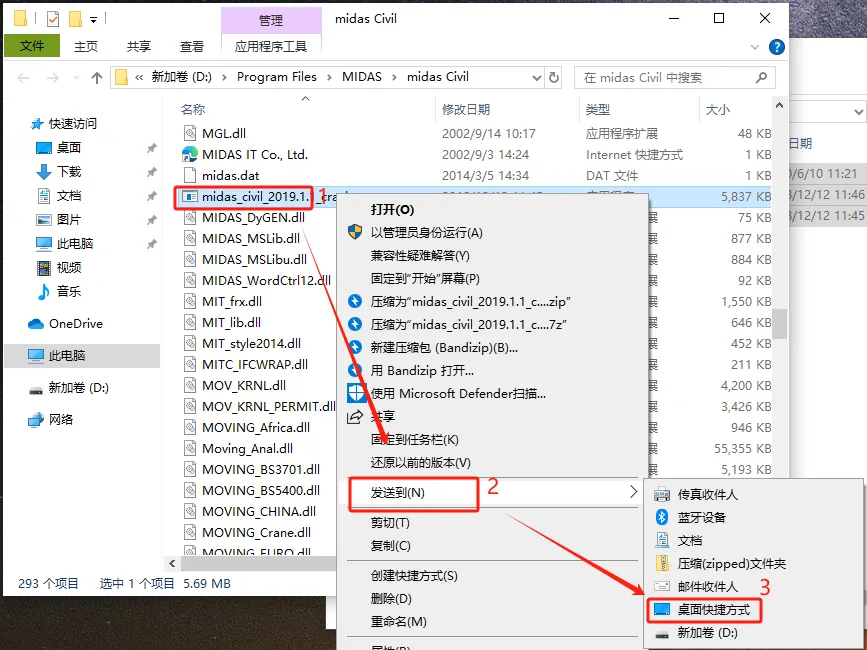Screen dimensions: 867x650
Task: Open the Home (主页) ribbon tab
Action: click(86, 46)
